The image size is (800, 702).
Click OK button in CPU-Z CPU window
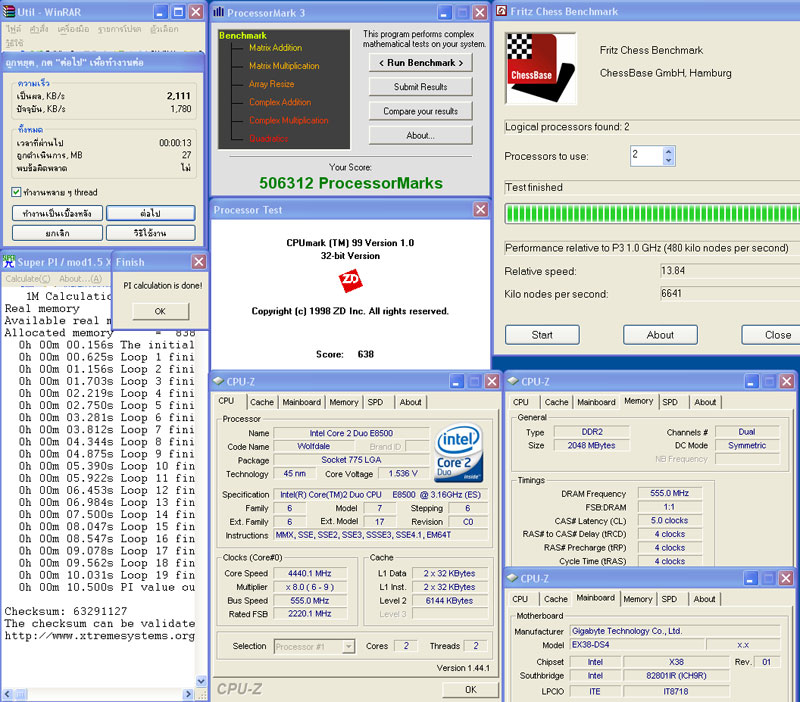[x=470, y=690]
